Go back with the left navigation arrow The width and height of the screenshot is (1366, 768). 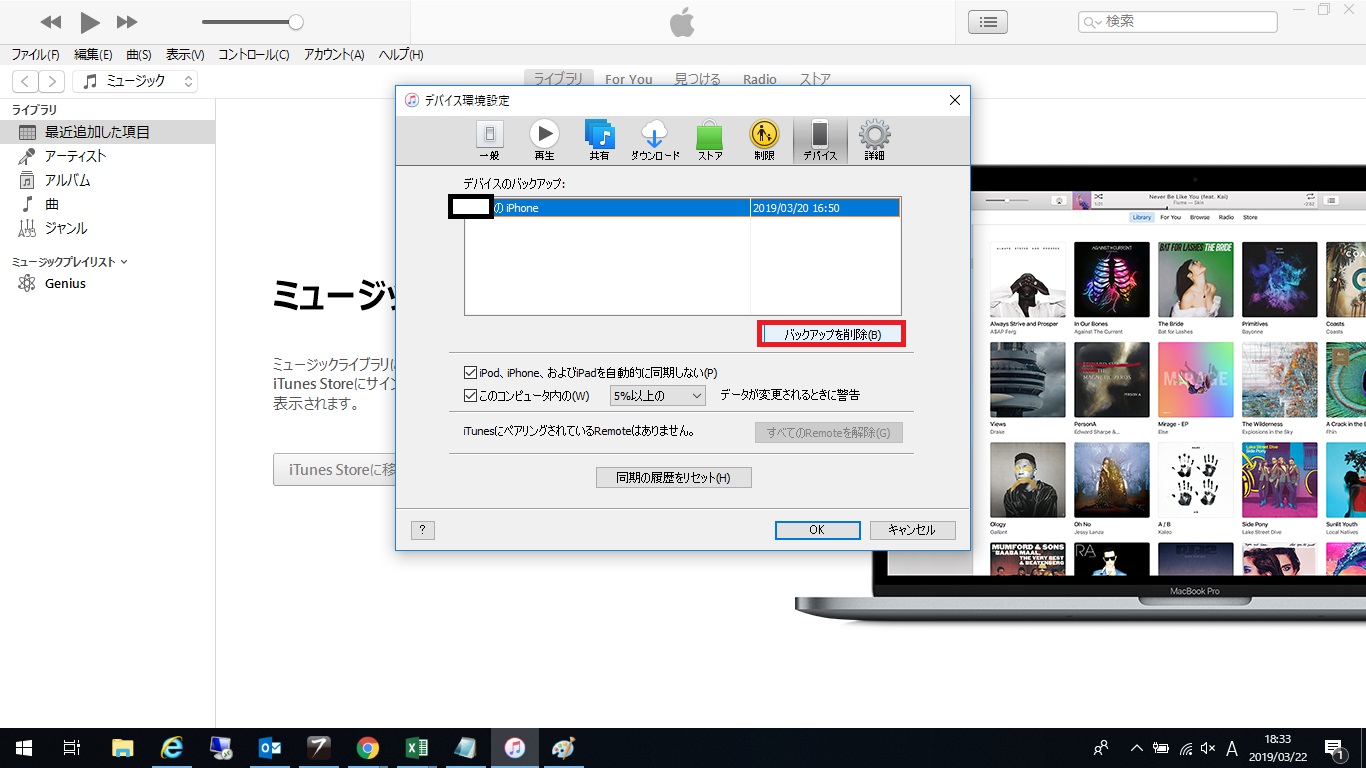tap(26, 81)
